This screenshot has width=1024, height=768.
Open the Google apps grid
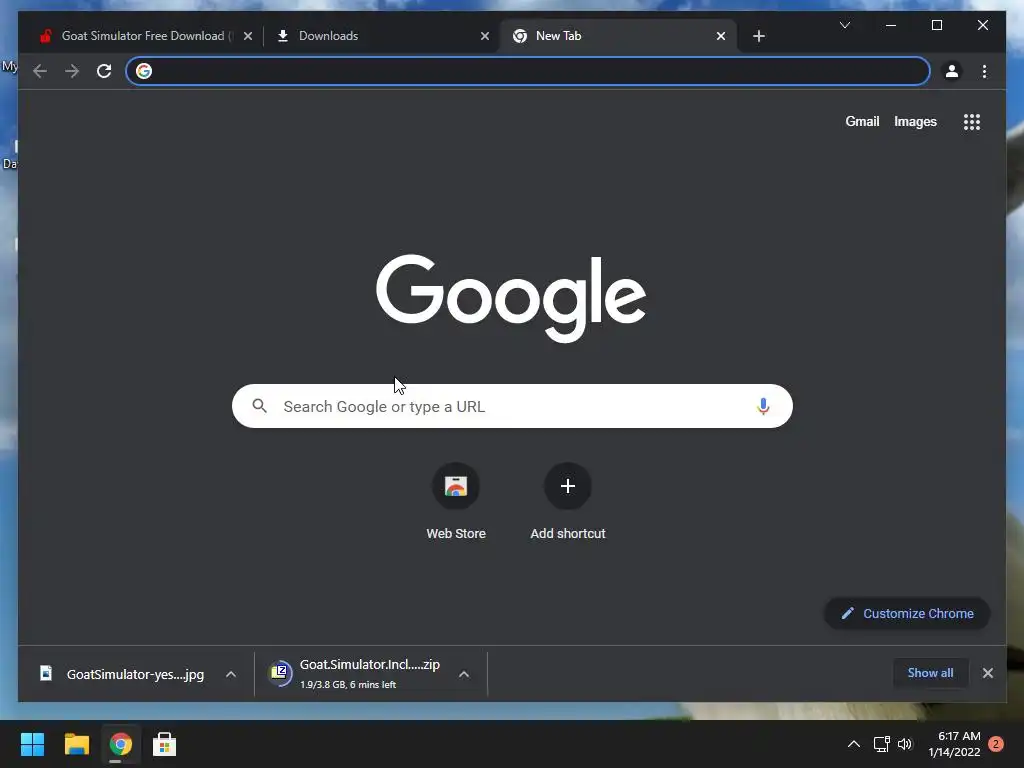pos(972,121)
